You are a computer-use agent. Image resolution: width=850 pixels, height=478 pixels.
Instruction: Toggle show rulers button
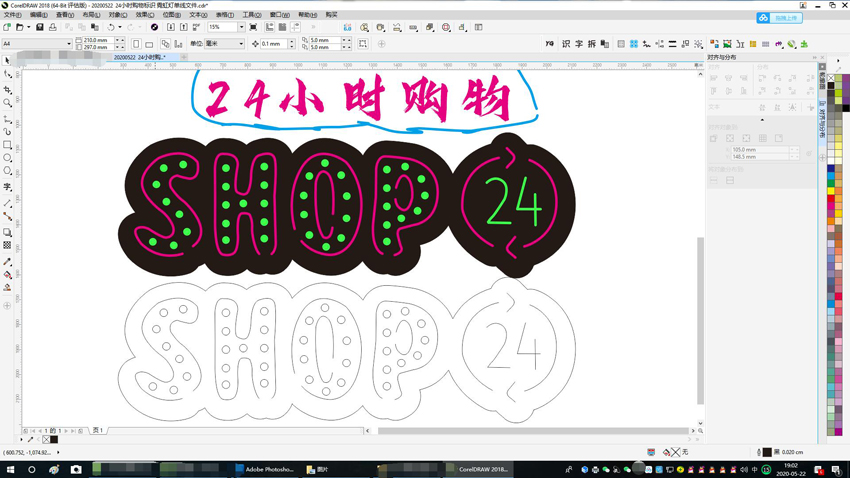pyautogui.click(x=269, y=27)
